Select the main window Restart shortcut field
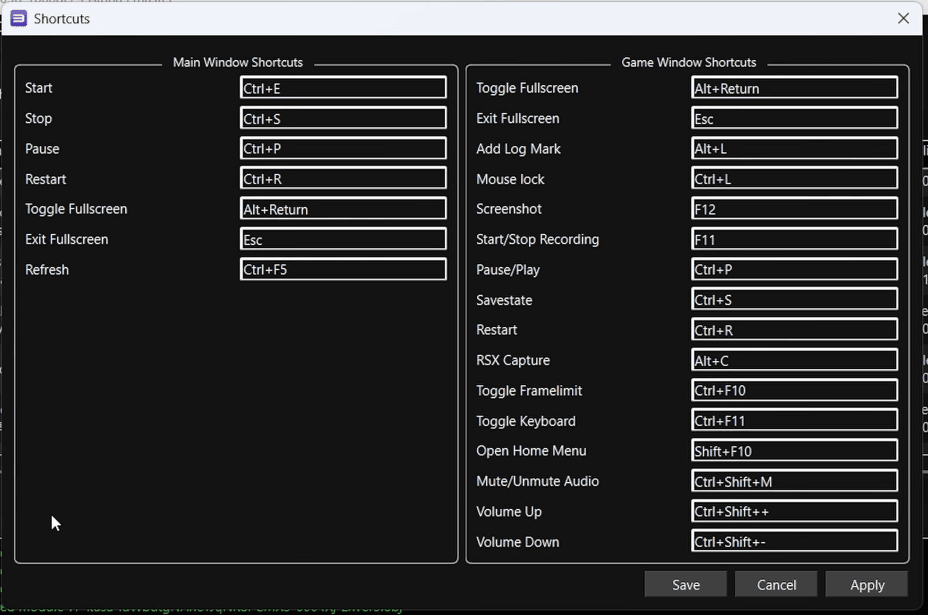The image size is (928, 615). click(x=343, y=178)
